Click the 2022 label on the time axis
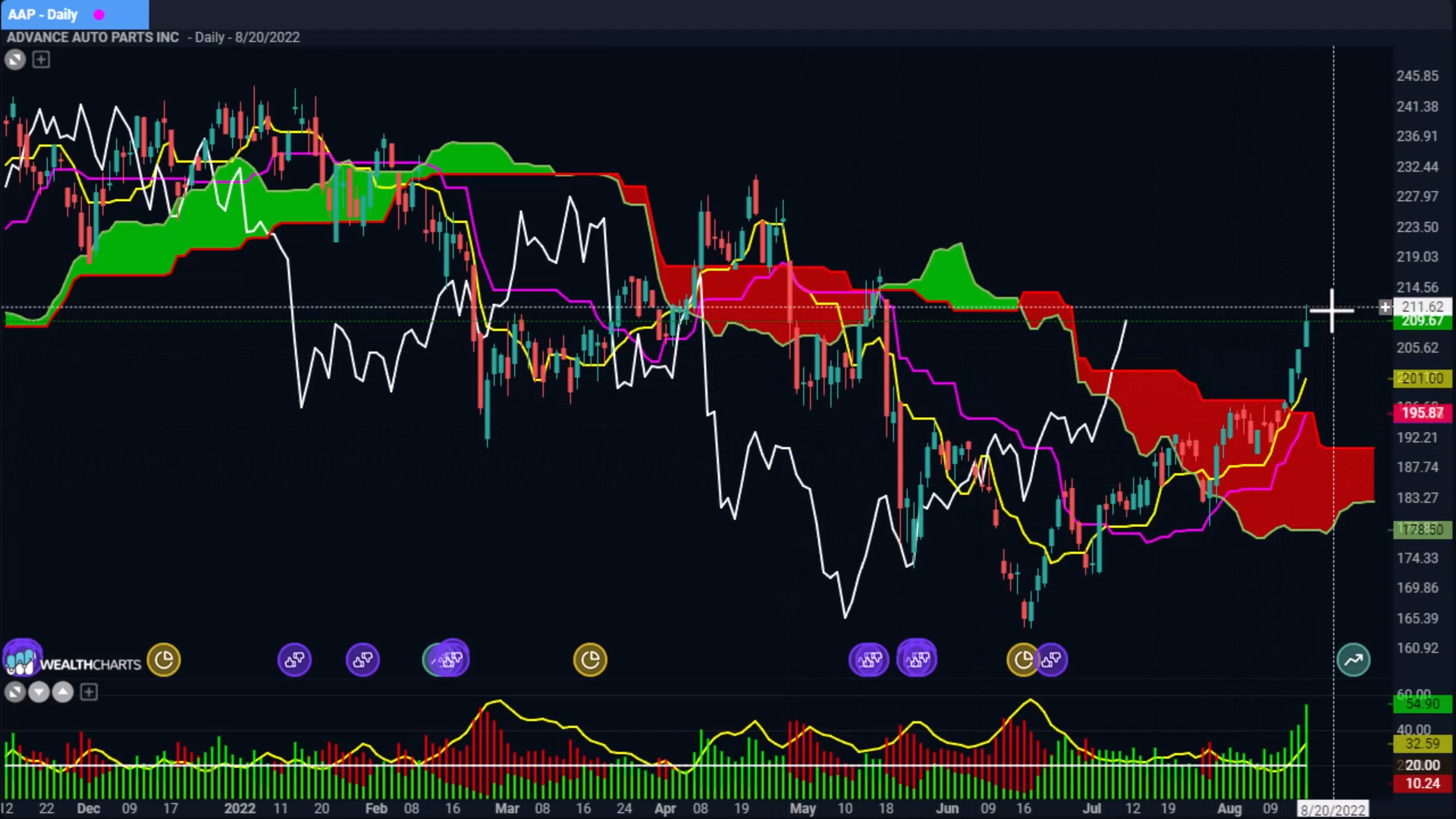Viewport: 1456px width, 819px height. click(240, 808)
